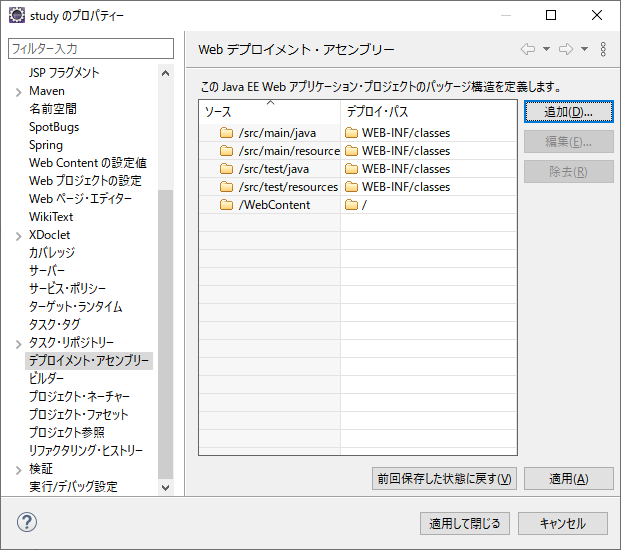The image size is (621, 550).
Task: Select SpotBugs in the property tree
Action: (x=54, y=127)
